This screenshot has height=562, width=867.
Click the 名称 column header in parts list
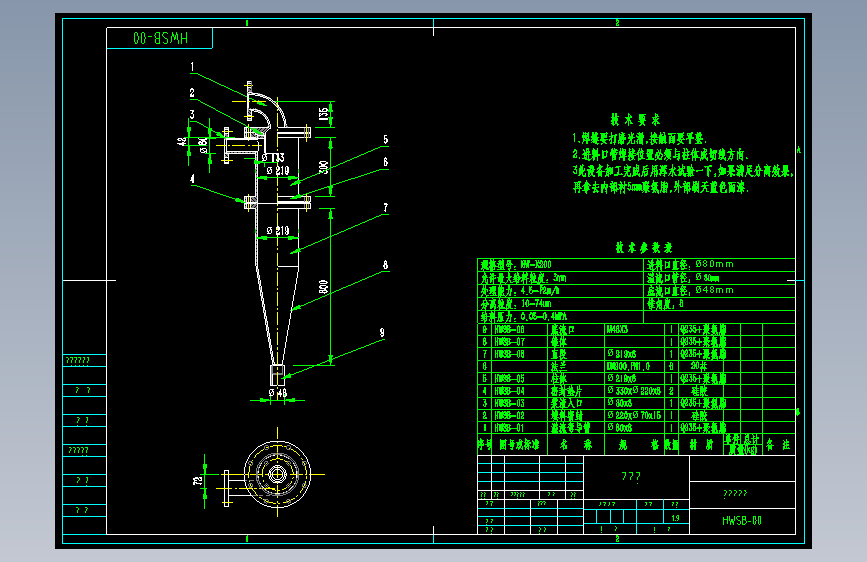click(576, 445)
